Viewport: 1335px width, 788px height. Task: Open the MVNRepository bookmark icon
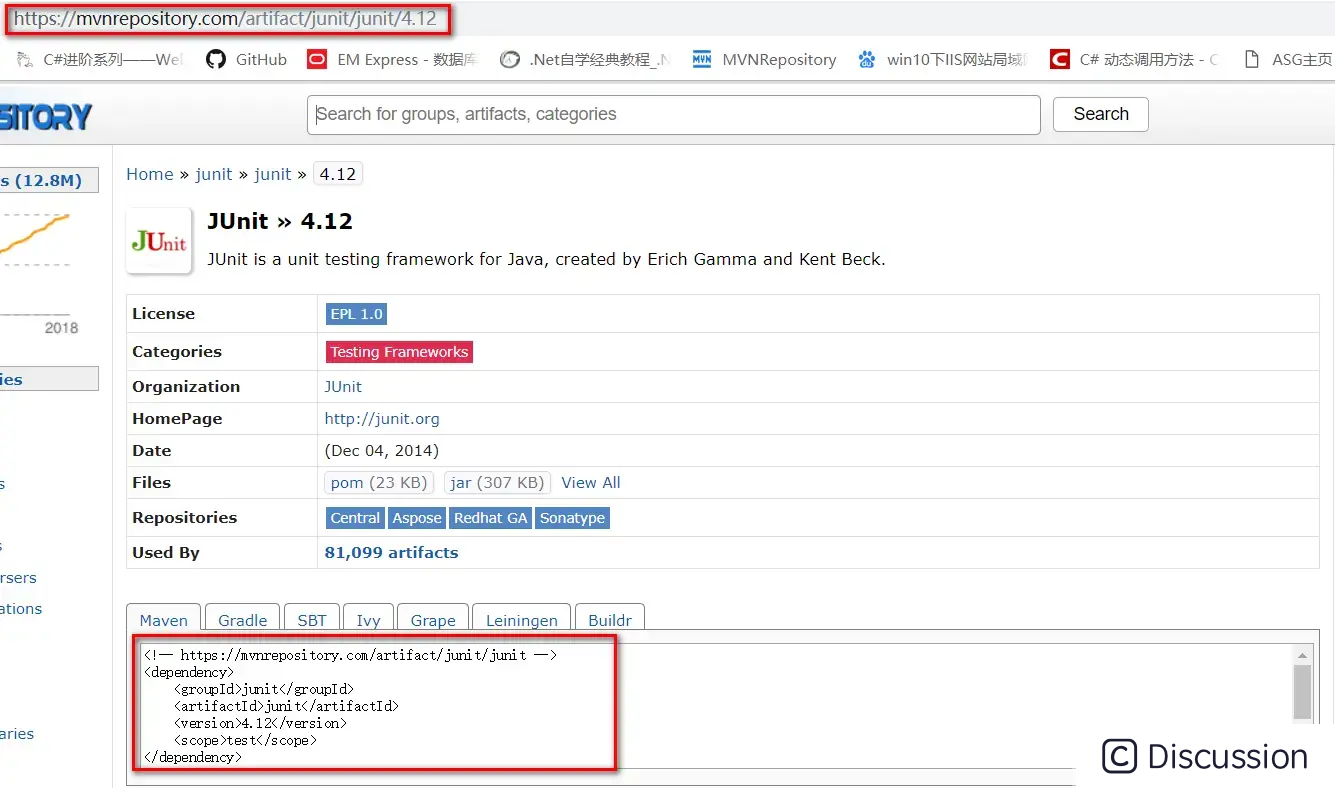pyautogui.click(x=702, y=59)
